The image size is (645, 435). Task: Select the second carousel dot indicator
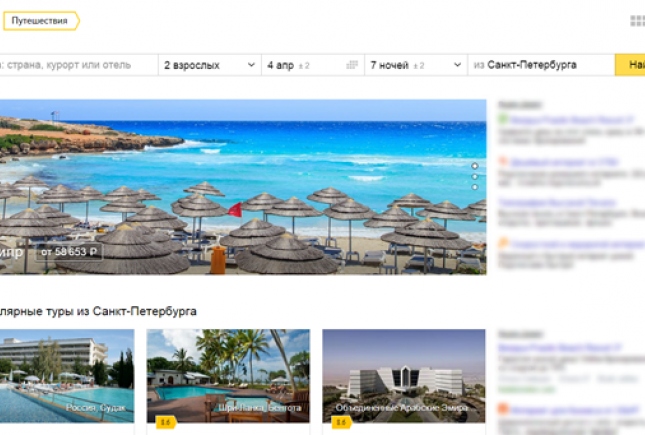pos(475,177)
